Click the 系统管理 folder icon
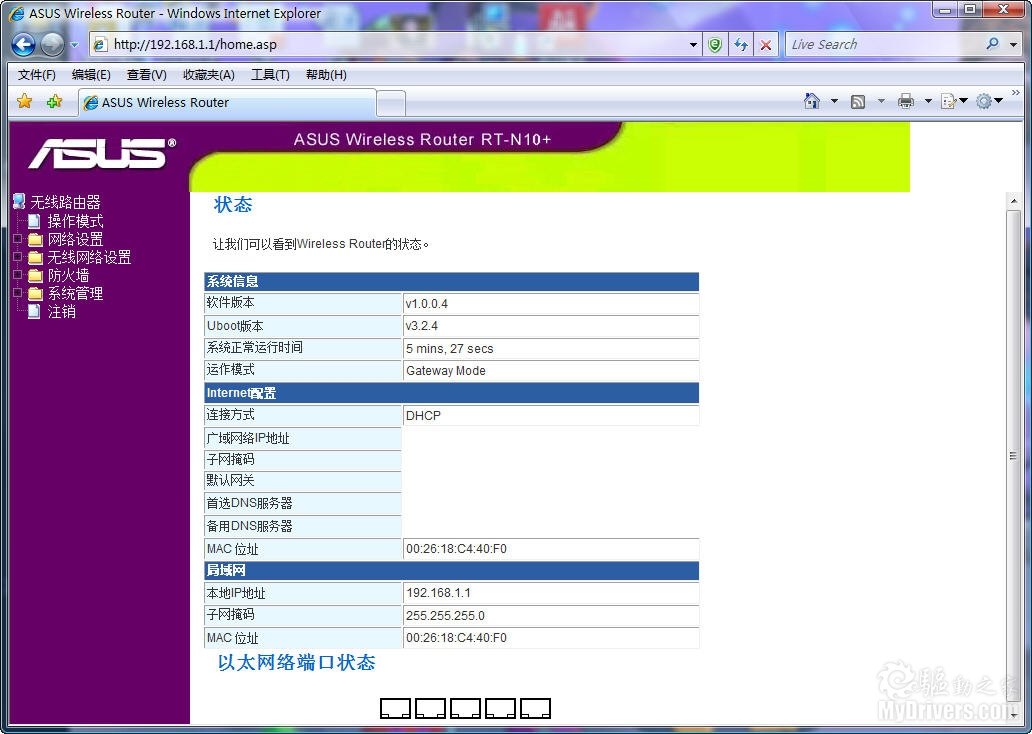Image resolution: width=1032 pixels, height=734 pixels. (x=35, y=293)
